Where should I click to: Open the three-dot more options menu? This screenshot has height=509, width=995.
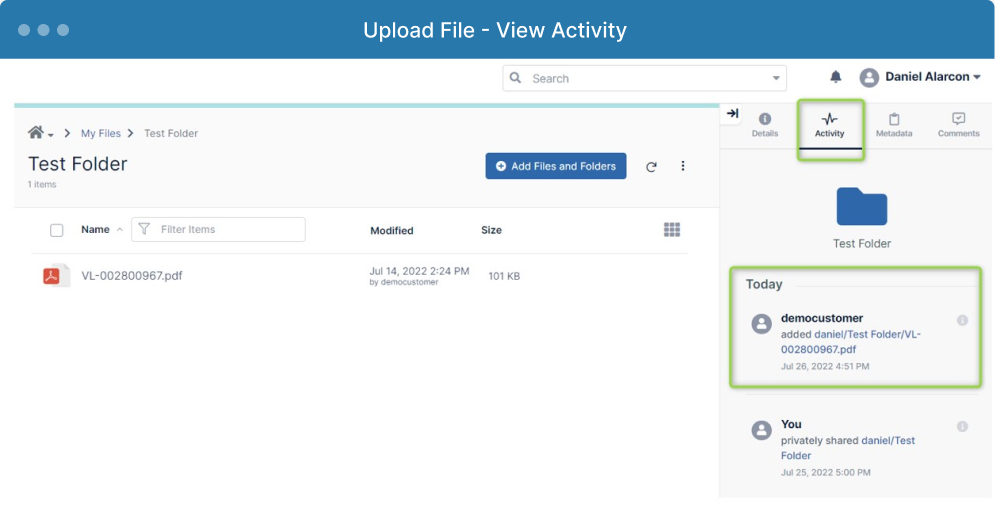683,166
